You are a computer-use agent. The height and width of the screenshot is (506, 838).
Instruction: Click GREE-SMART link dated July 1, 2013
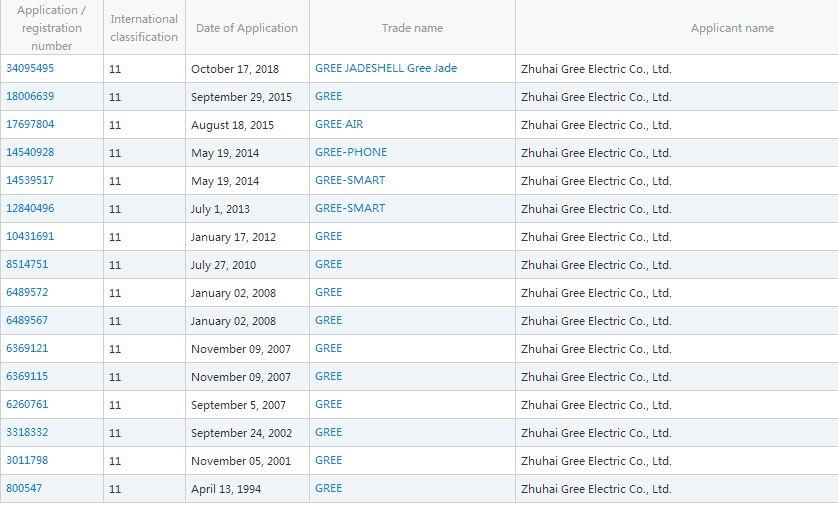click(350, 208)
